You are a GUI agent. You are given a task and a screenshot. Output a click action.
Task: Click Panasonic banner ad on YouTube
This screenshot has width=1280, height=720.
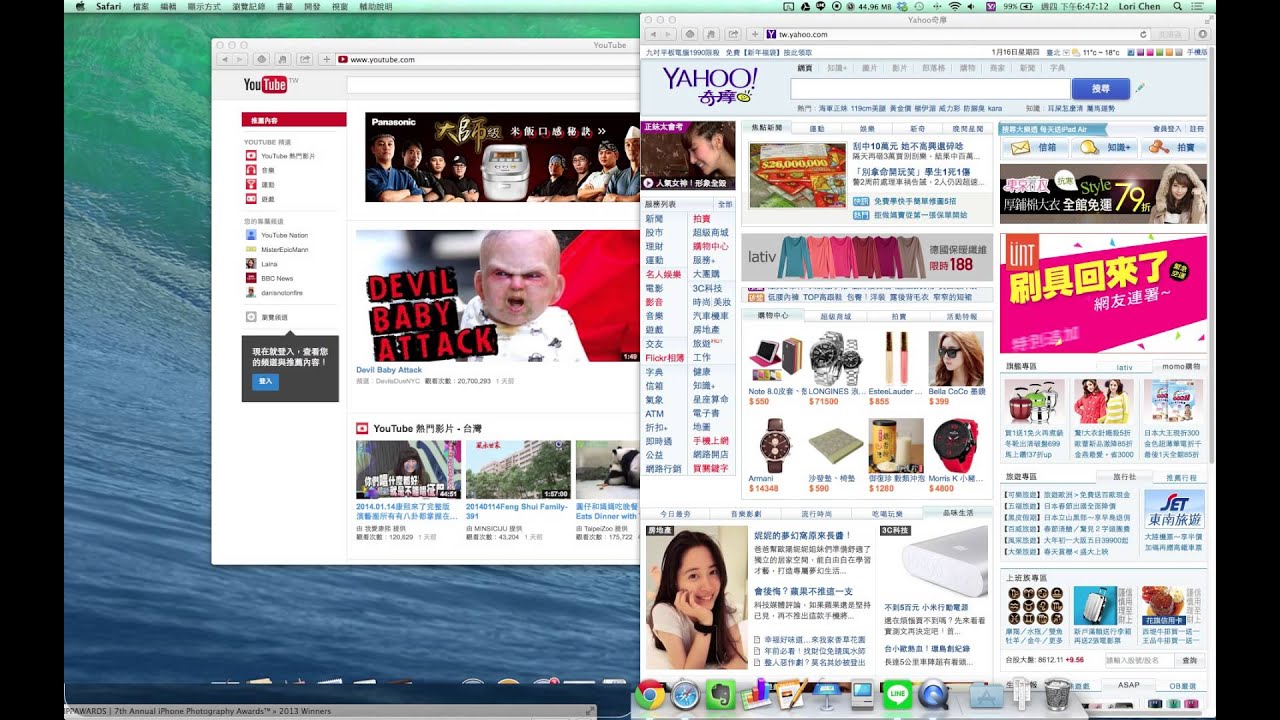coord(502,157)
